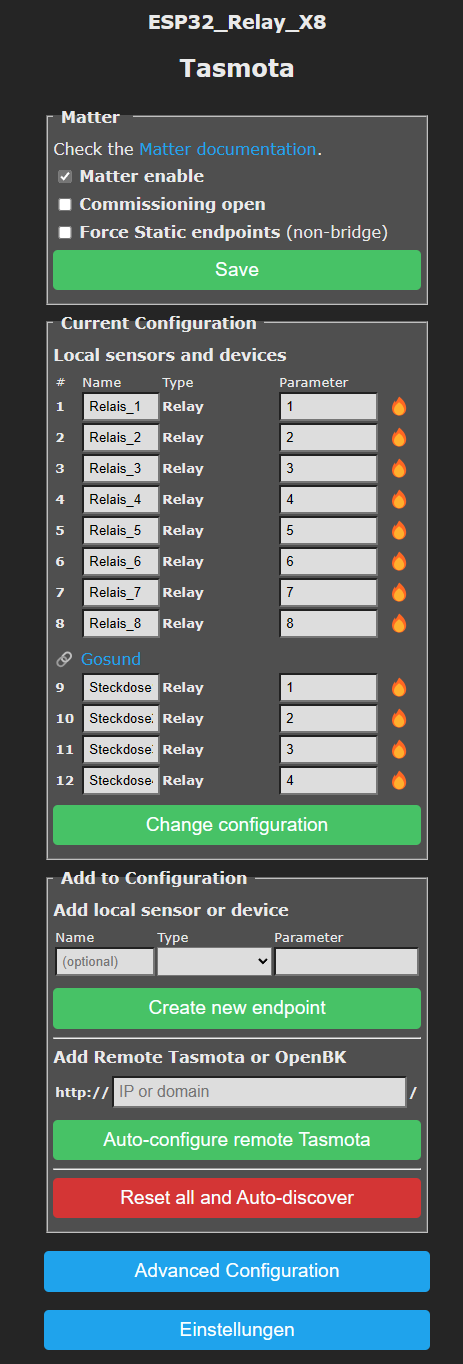Open the Matter documentation link
Image resolution: width=463 pixels, height=1364 pixels.
227,149
